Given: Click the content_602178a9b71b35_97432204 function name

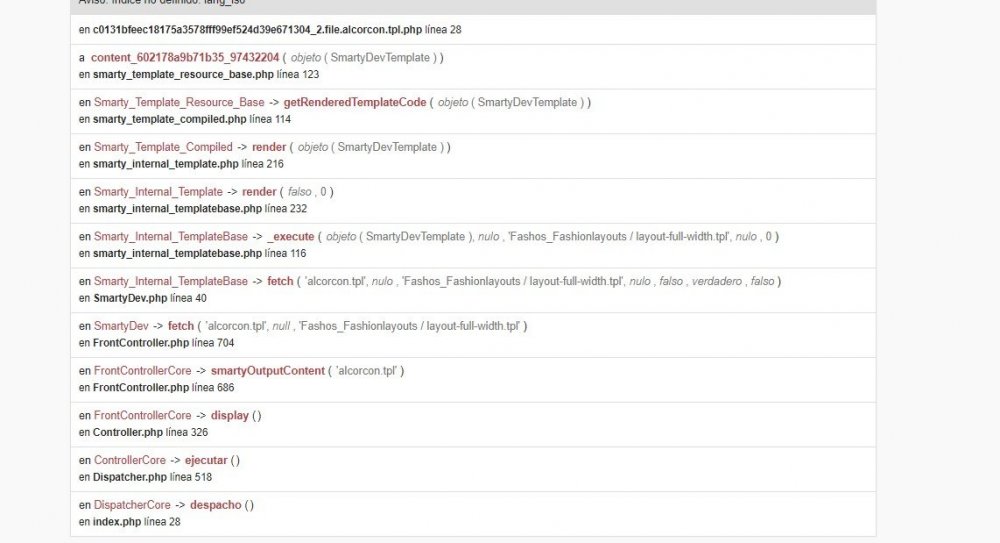Looking at the screenshot, I should 185,58.
